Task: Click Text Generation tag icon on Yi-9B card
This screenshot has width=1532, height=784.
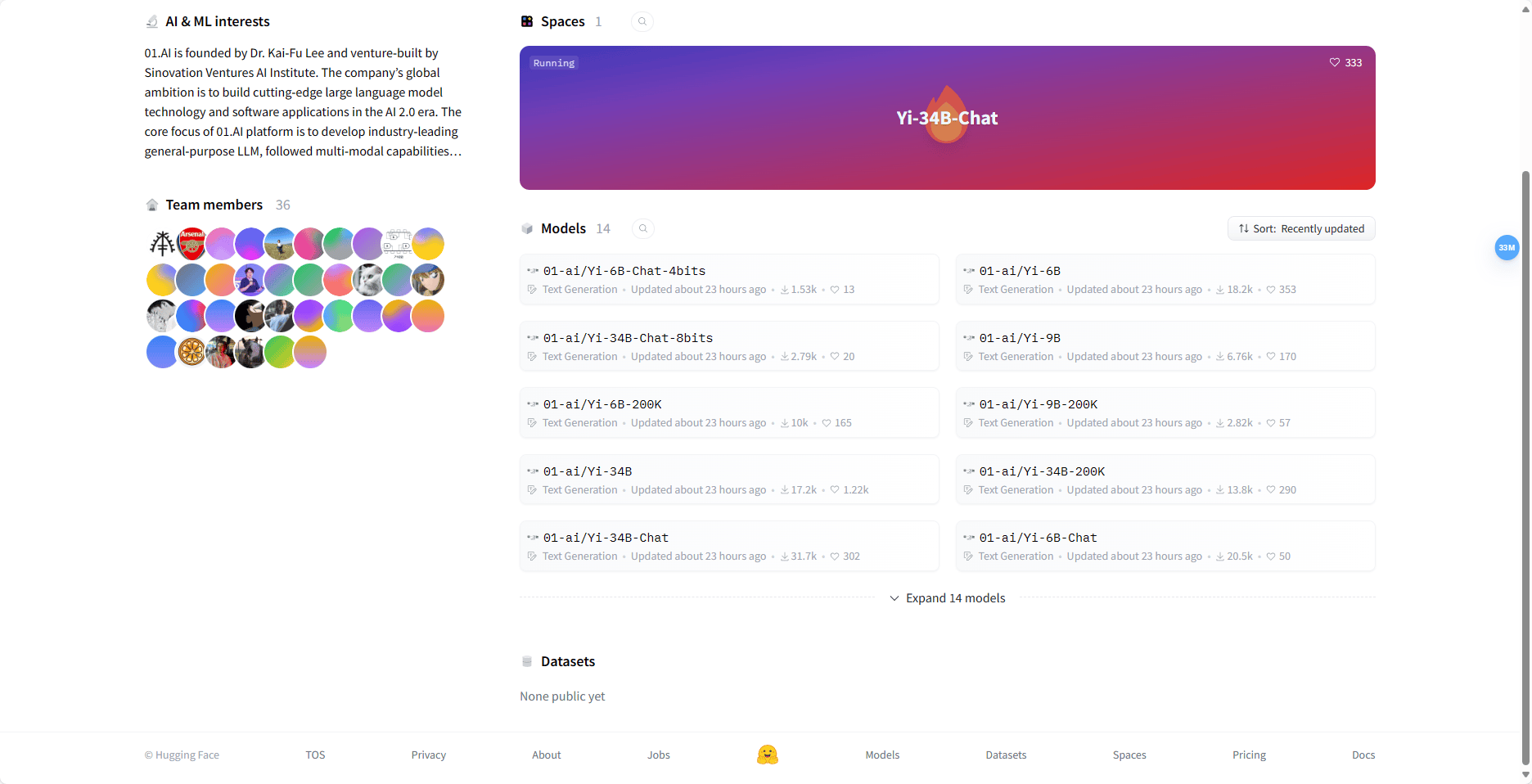Action: 968,357
